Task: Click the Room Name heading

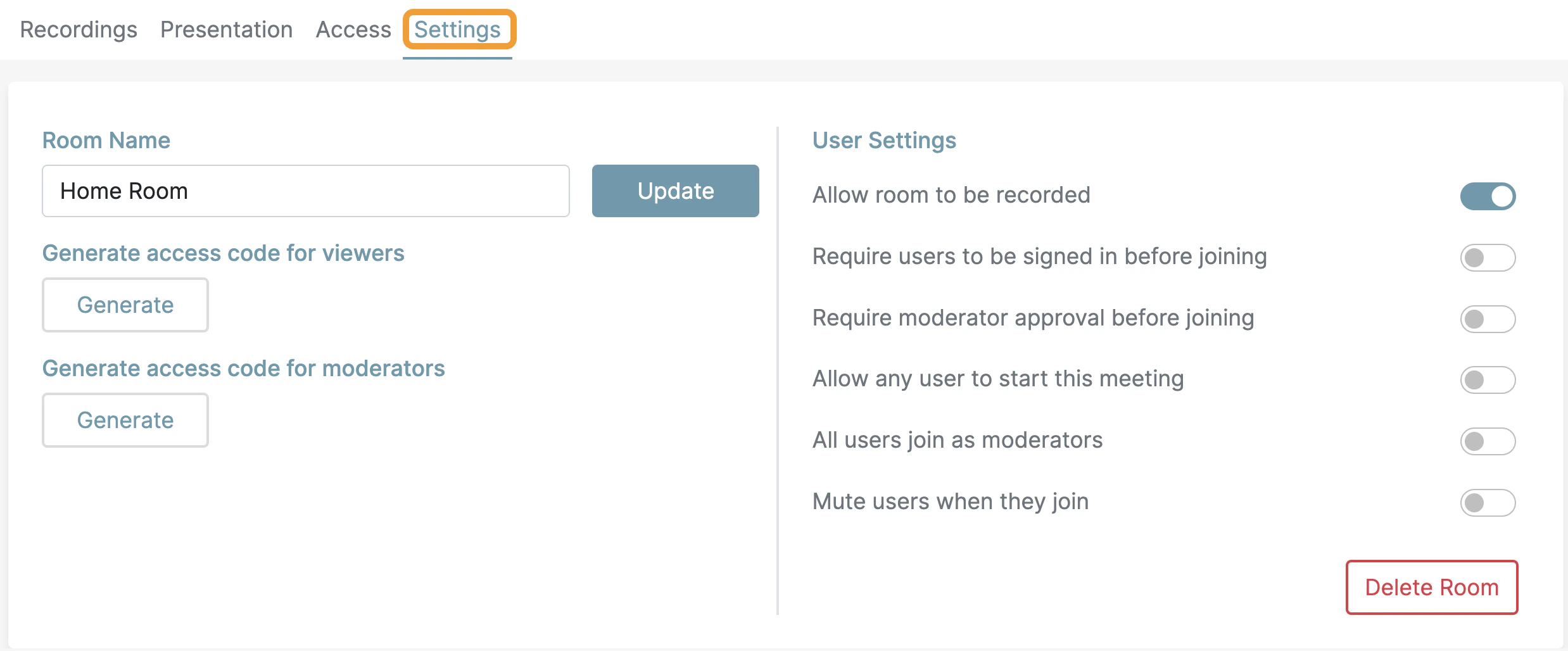Action: coord(106,140)
